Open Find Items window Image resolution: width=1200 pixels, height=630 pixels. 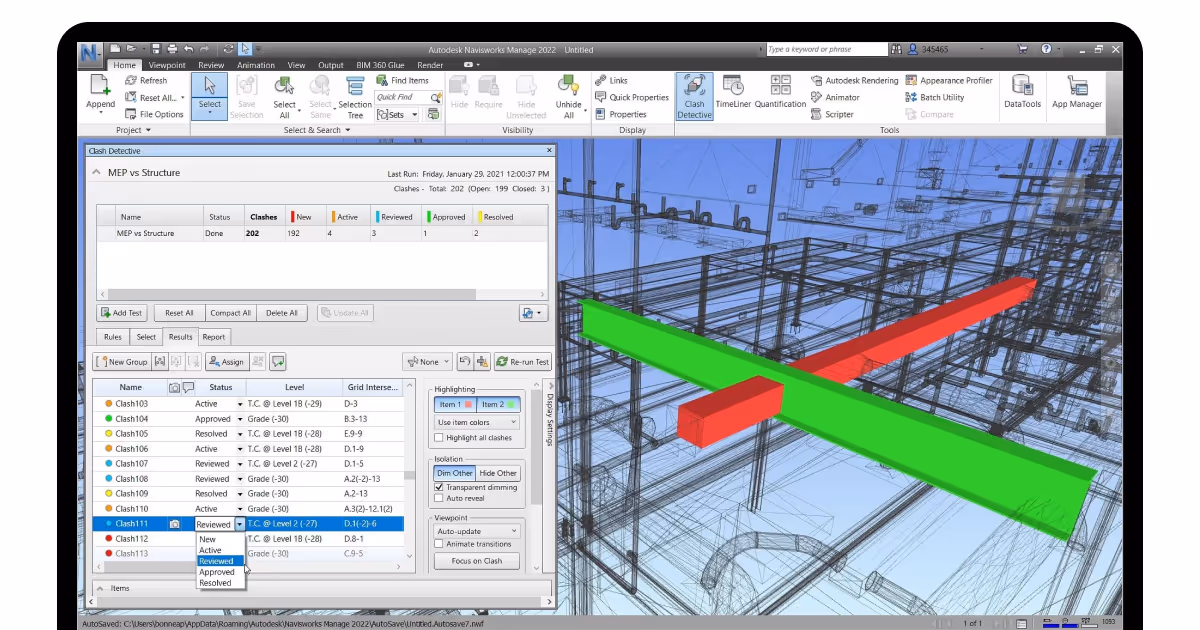coord(403,80)
